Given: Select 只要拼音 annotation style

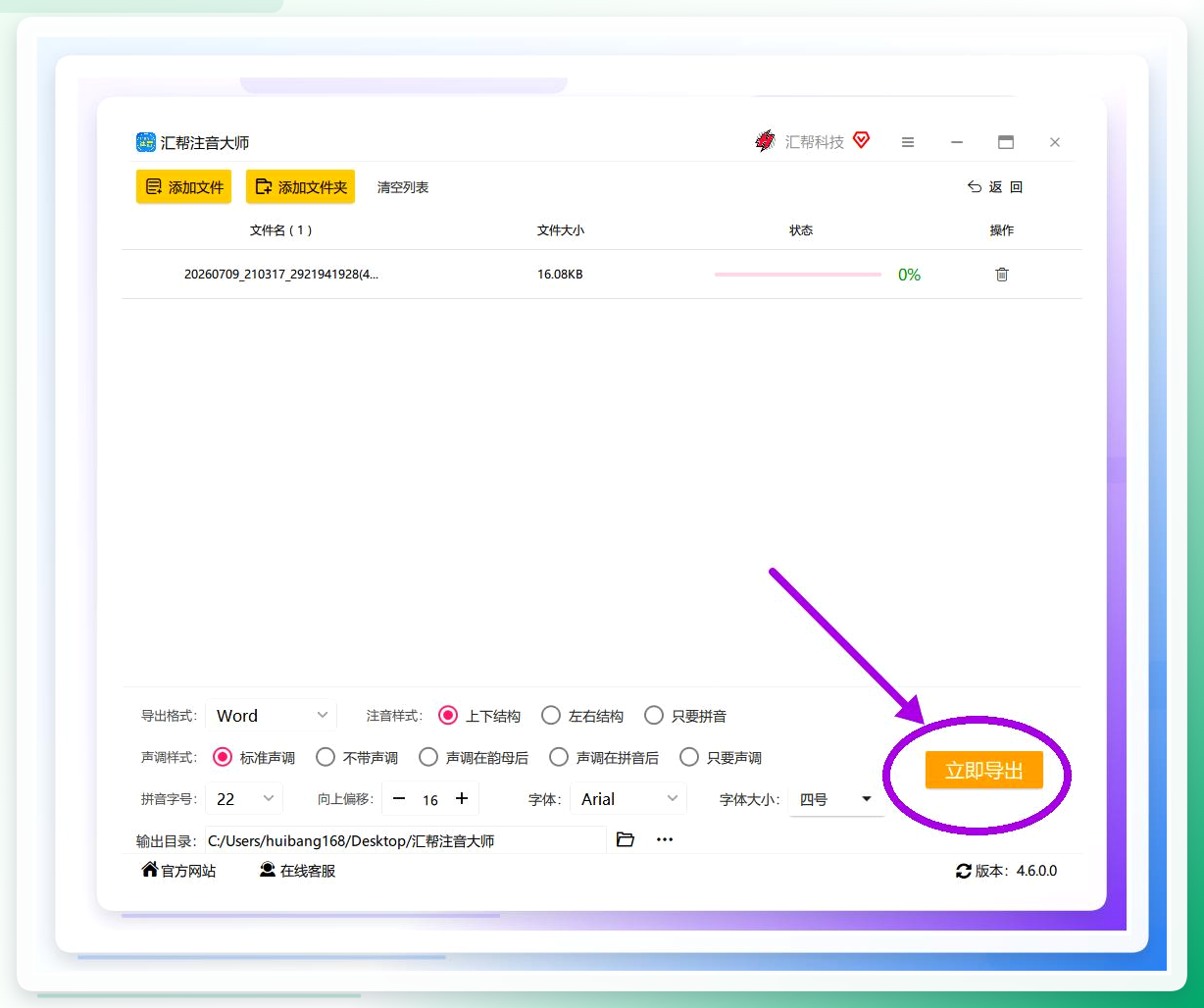Looking at the screenshot, I should tap(685, 716).
